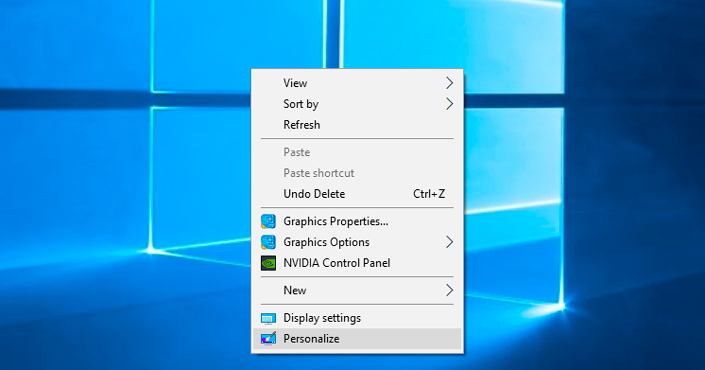Expand the Graphics Options arrow chevron

pos(449,242)
